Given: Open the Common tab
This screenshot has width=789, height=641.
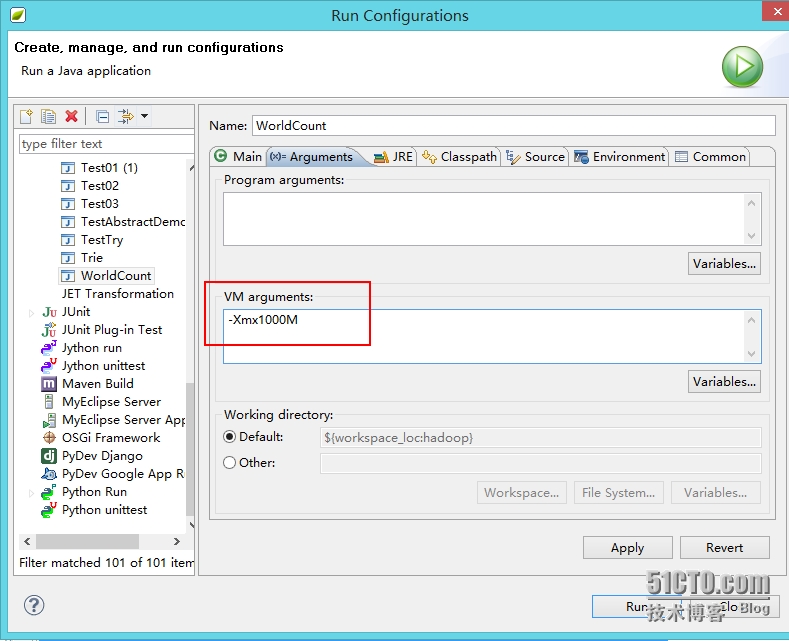Looking at the screenshot, I should pos(711,156).
